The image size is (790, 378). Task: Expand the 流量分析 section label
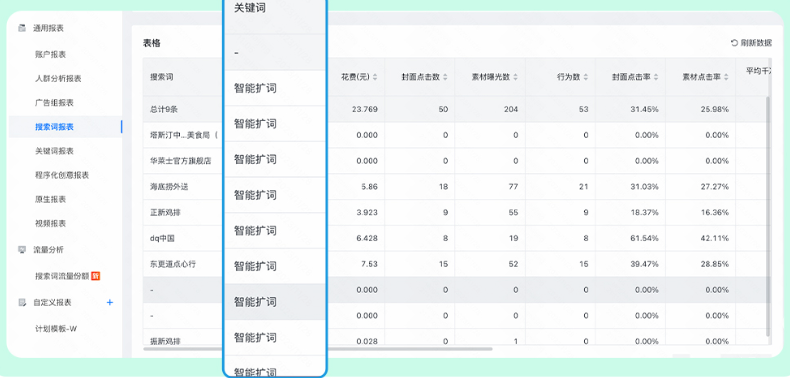click(x=48, y=249)
